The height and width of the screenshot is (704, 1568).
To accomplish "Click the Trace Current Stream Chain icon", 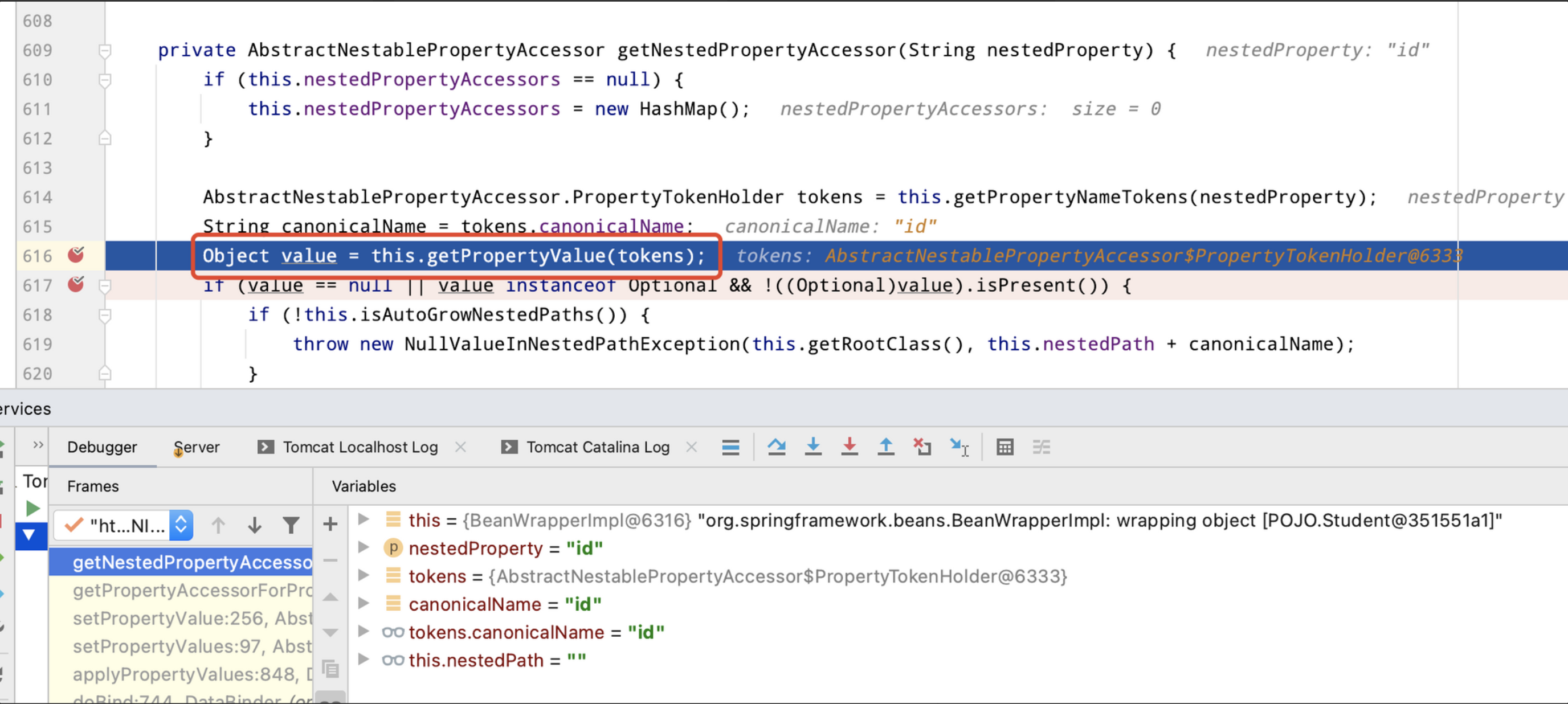I will point(1041,447).
